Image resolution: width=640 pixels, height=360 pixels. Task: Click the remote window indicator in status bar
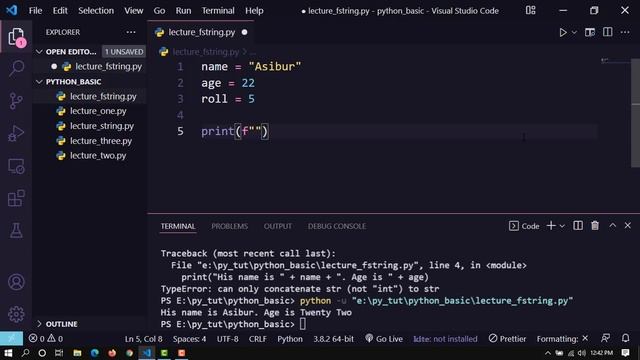pos(11,338)
